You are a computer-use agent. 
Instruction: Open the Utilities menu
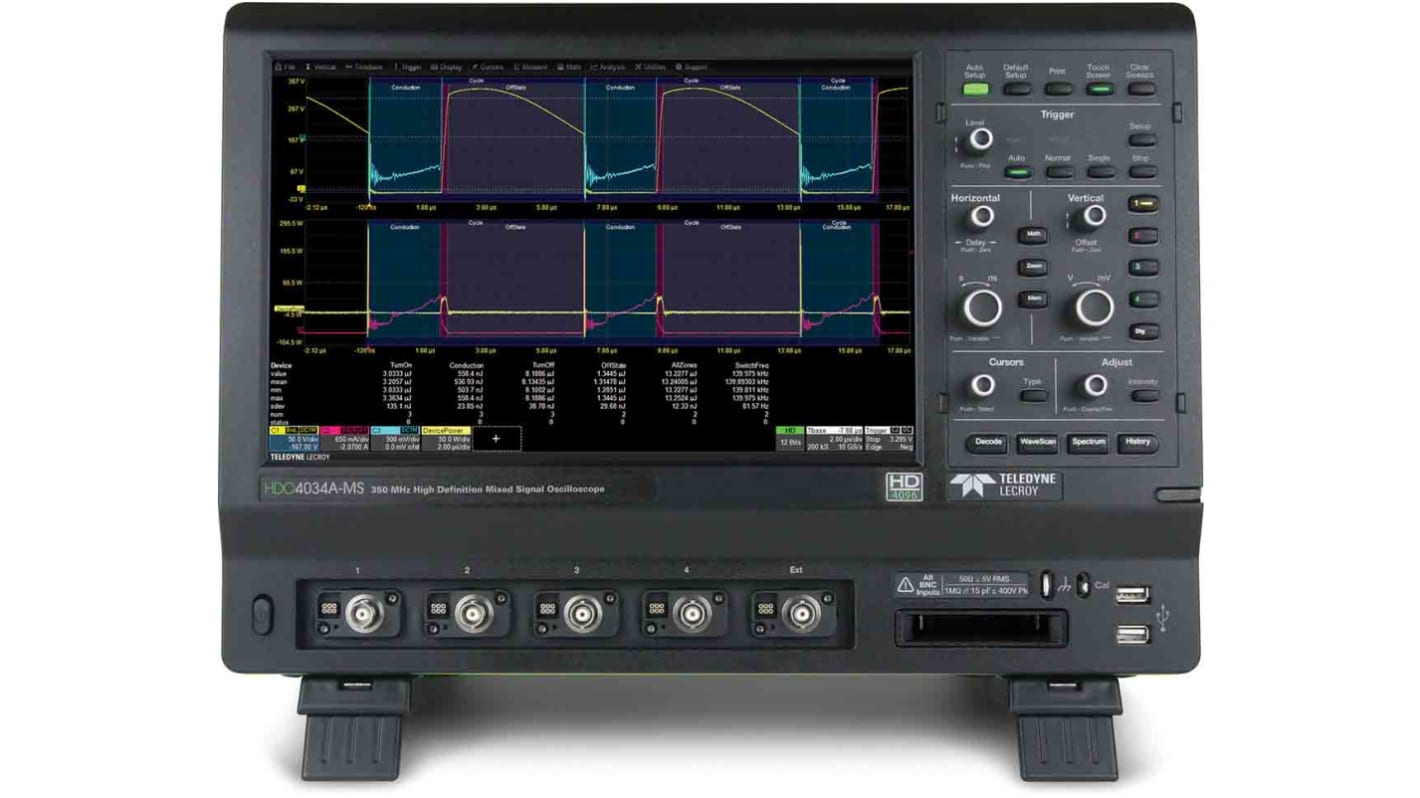[649, 65]
